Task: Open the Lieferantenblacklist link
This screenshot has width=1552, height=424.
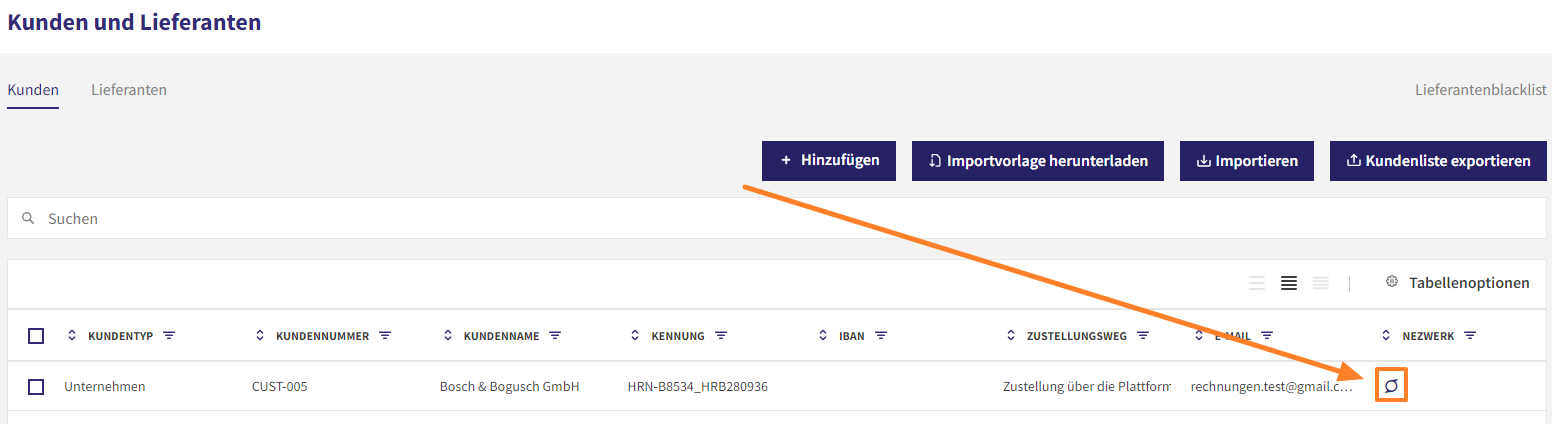Action: point(1481,90)
